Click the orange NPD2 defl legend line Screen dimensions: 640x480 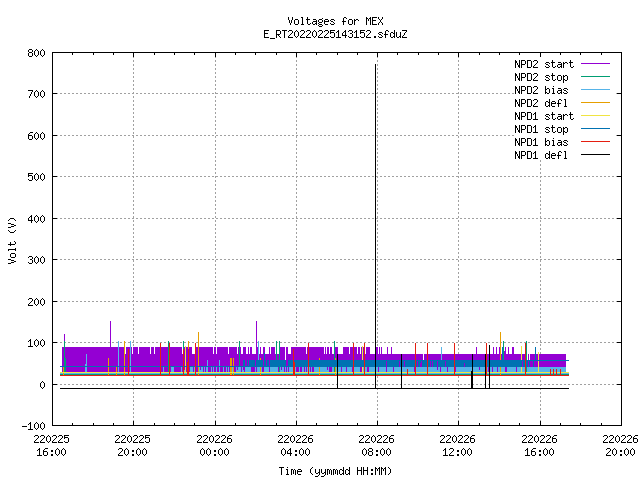point(595,102)
